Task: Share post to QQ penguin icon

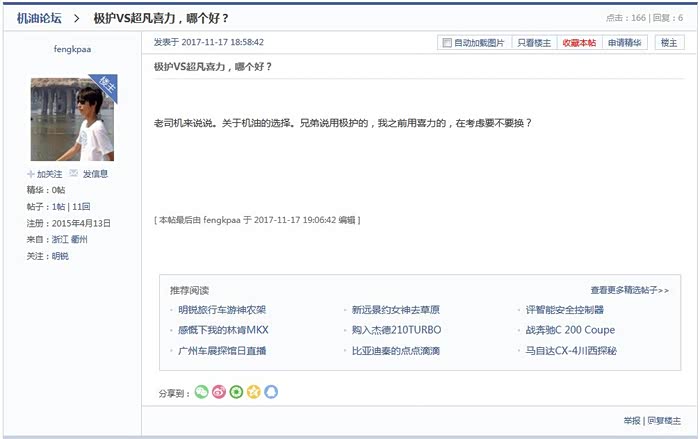Action: point(270,392)
